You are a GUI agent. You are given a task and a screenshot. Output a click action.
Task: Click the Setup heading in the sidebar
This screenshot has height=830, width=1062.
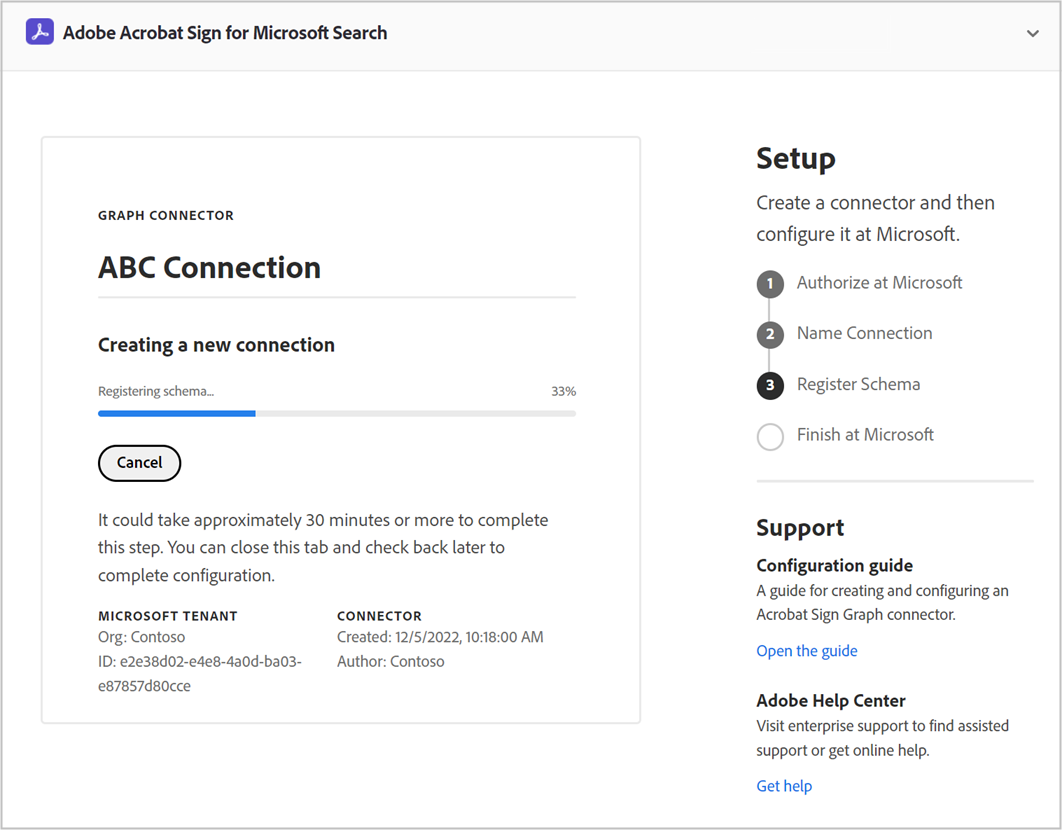(x=796, y=158)
